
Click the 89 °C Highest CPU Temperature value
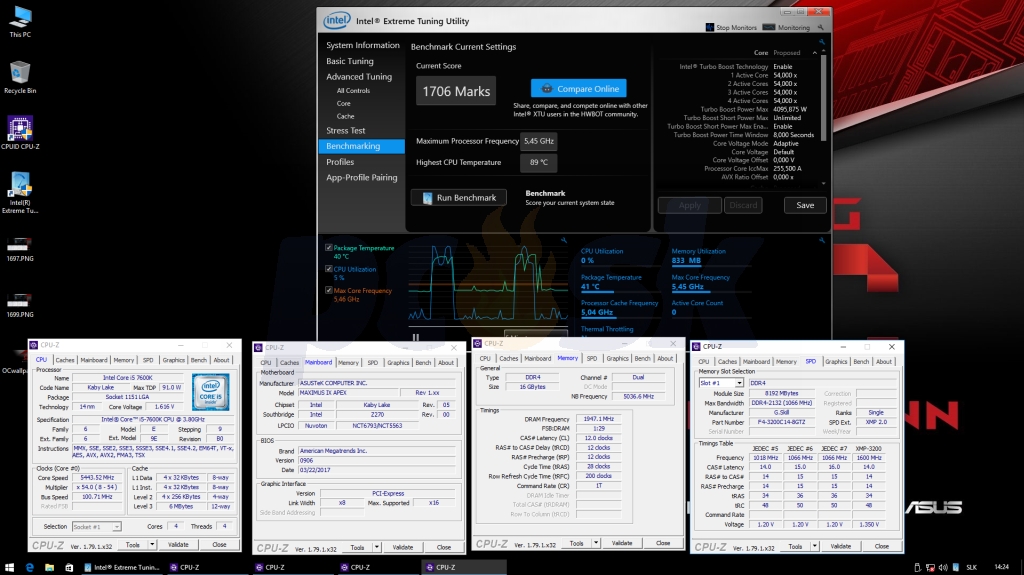point(539,162)
